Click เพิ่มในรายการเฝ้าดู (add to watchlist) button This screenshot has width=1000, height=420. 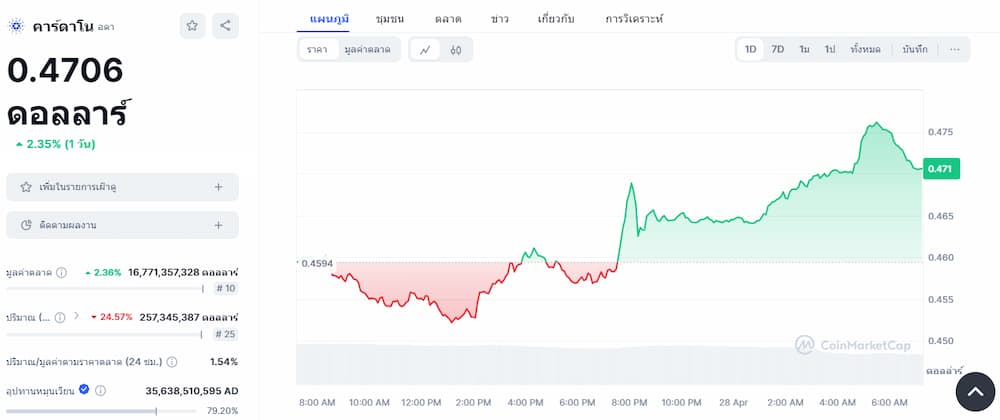tap(122, 187)
